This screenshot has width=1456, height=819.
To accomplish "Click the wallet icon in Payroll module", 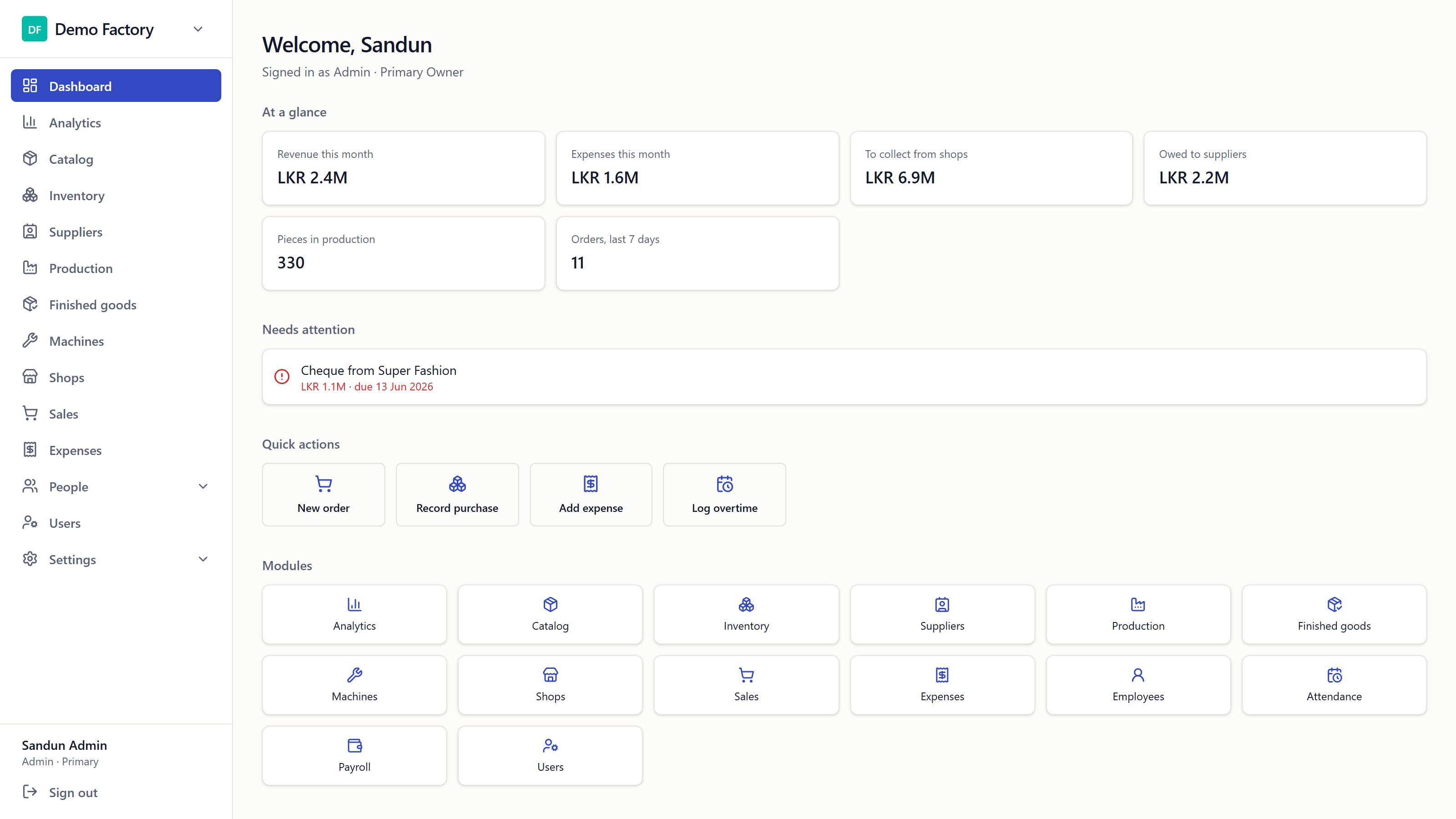I will click(354, 746).
